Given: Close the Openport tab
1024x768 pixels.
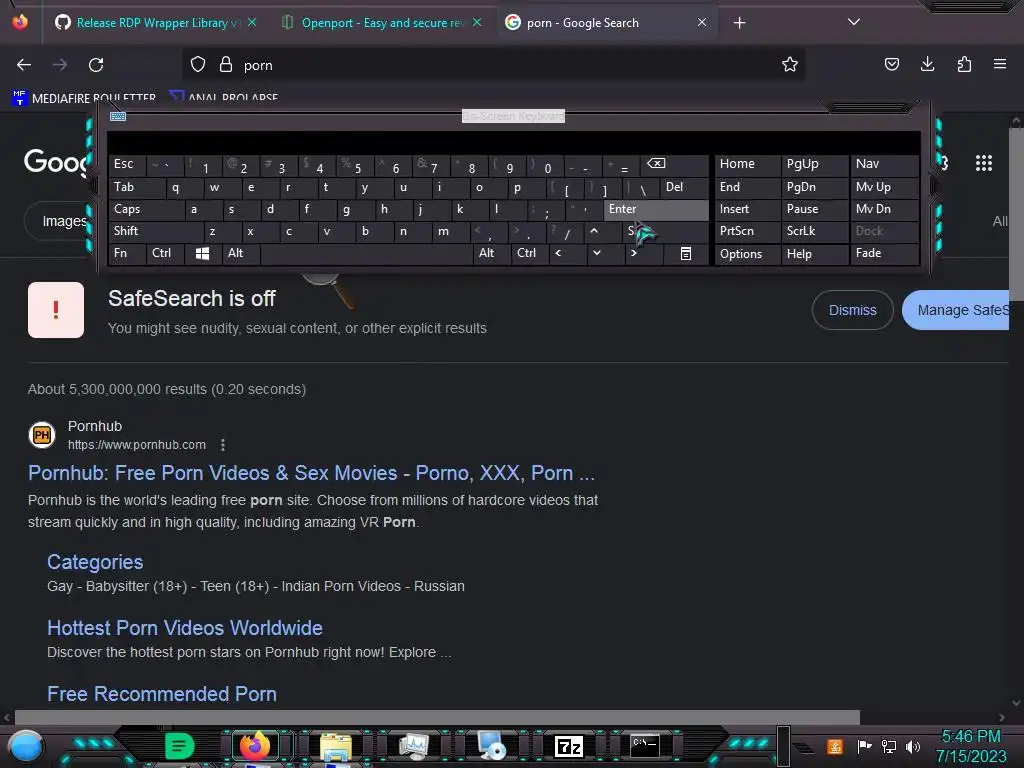Looking at the screenshot, I should tap(477, 22).
